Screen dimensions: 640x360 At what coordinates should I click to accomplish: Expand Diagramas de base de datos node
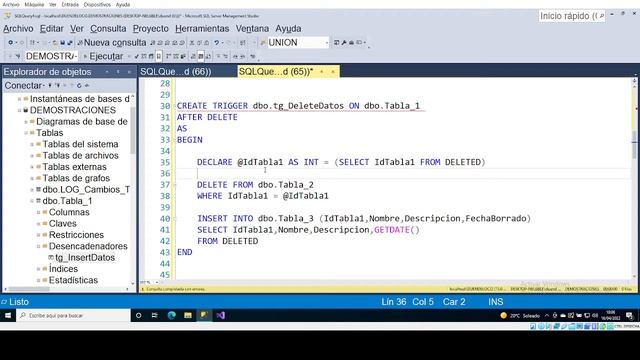26,122
